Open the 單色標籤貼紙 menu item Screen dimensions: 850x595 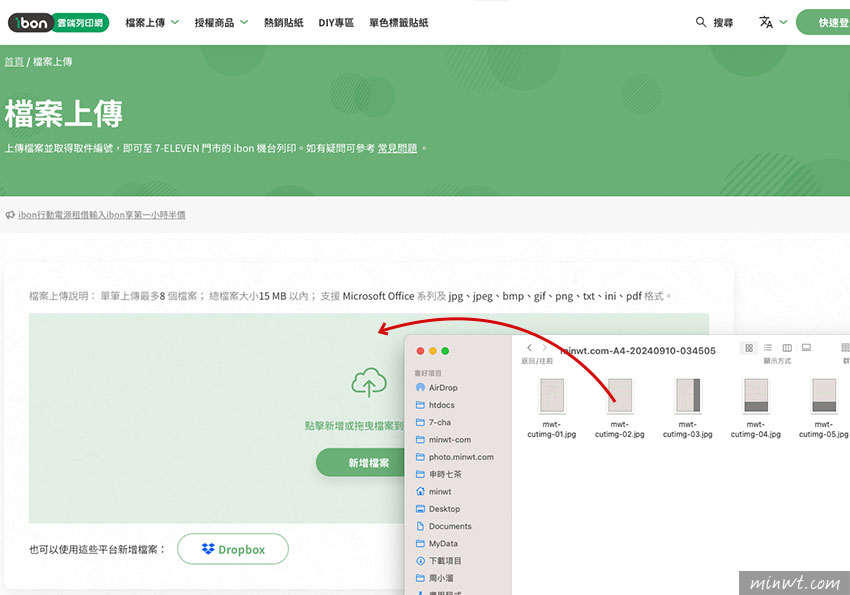(x=398, y=23)
